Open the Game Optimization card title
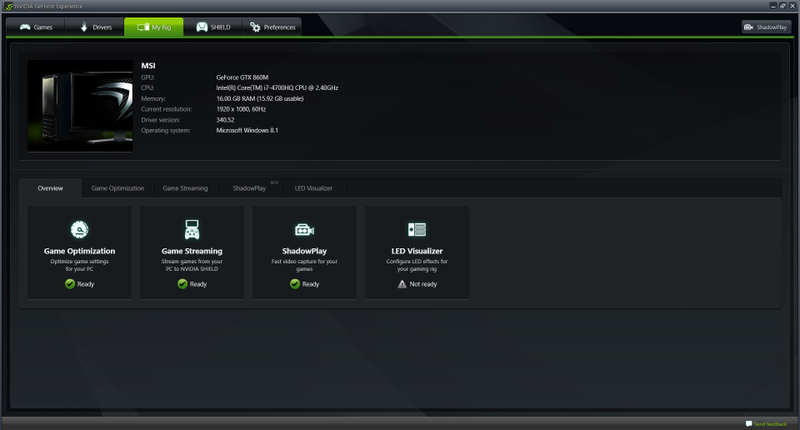Viewport: 800px width, 430px height. (80, 251)
